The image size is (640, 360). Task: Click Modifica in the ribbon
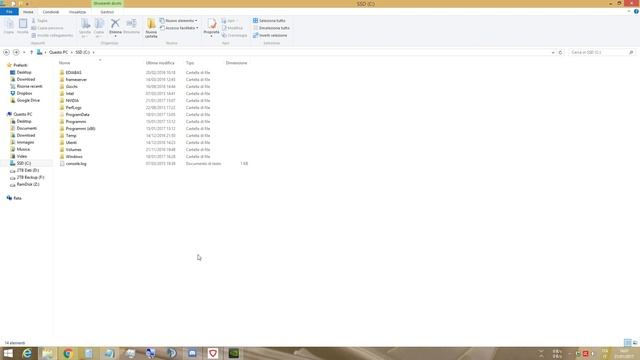(232, 28)
